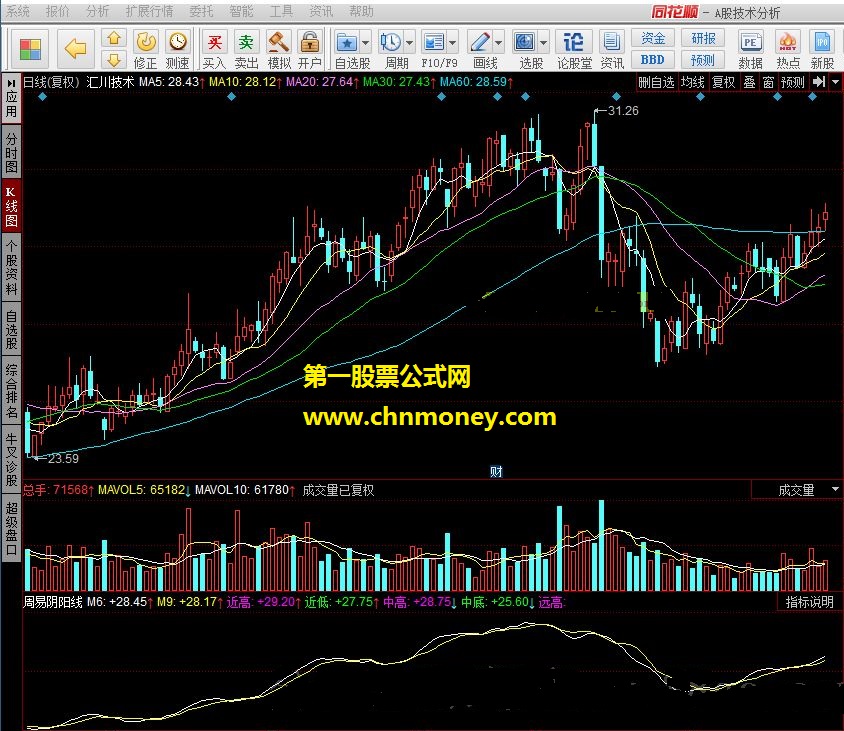844x731 pixels.
Task: Open the 分析 menu
Action: (x=97, y=11)
